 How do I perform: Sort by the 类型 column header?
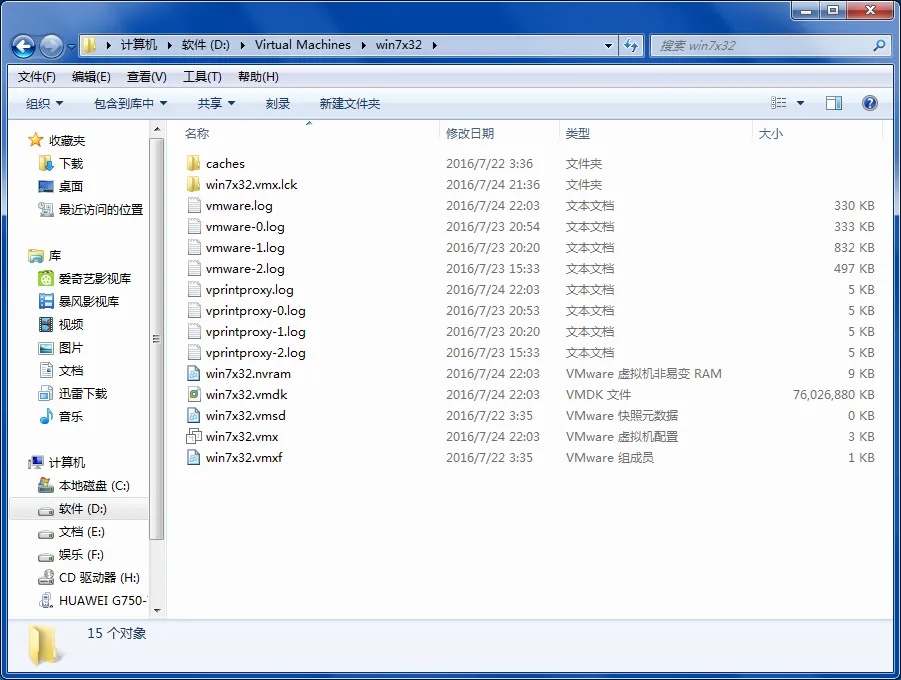click(577, 133)
